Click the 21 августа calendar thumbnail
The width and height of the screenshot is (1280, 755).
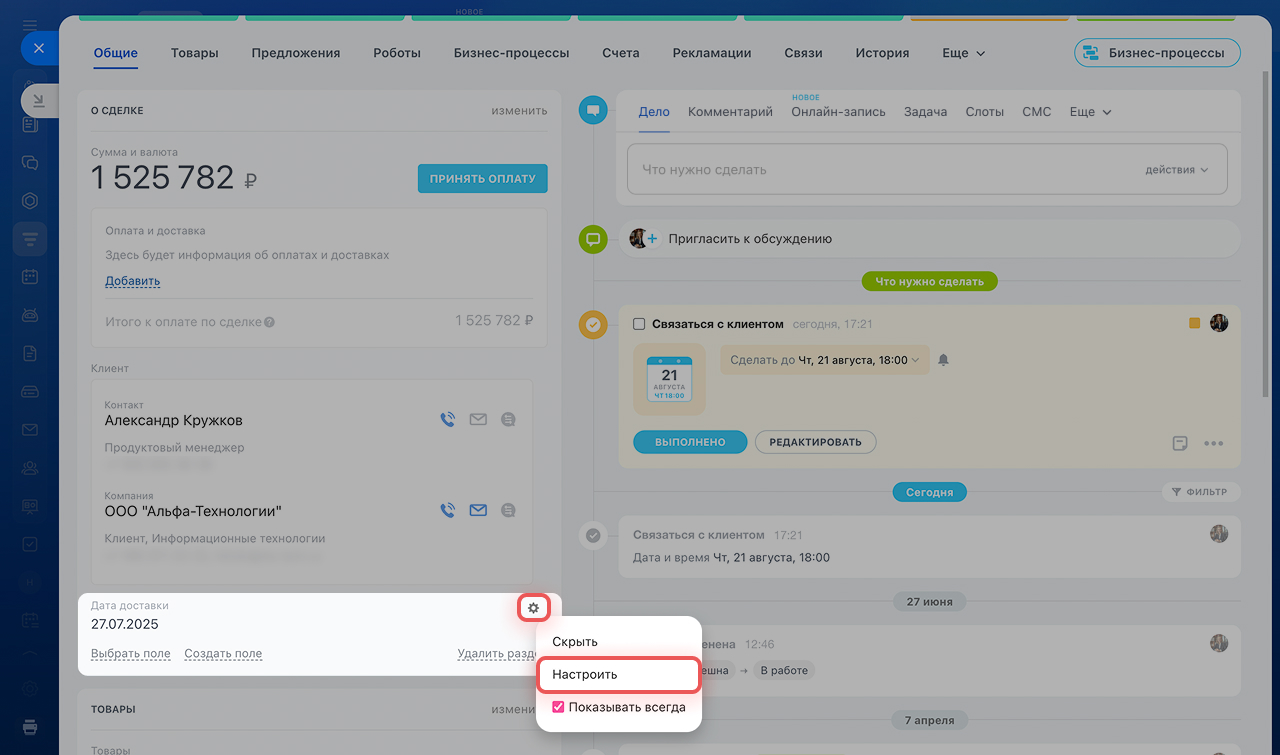click(670, 380)
